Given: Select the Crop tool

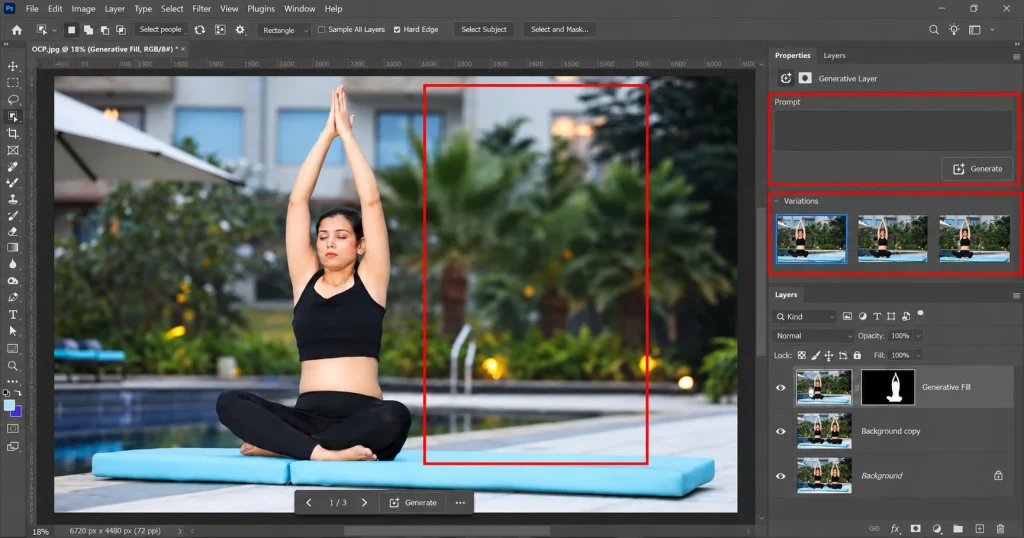Looking at the screenshot, I should click(x=13, y=133).
